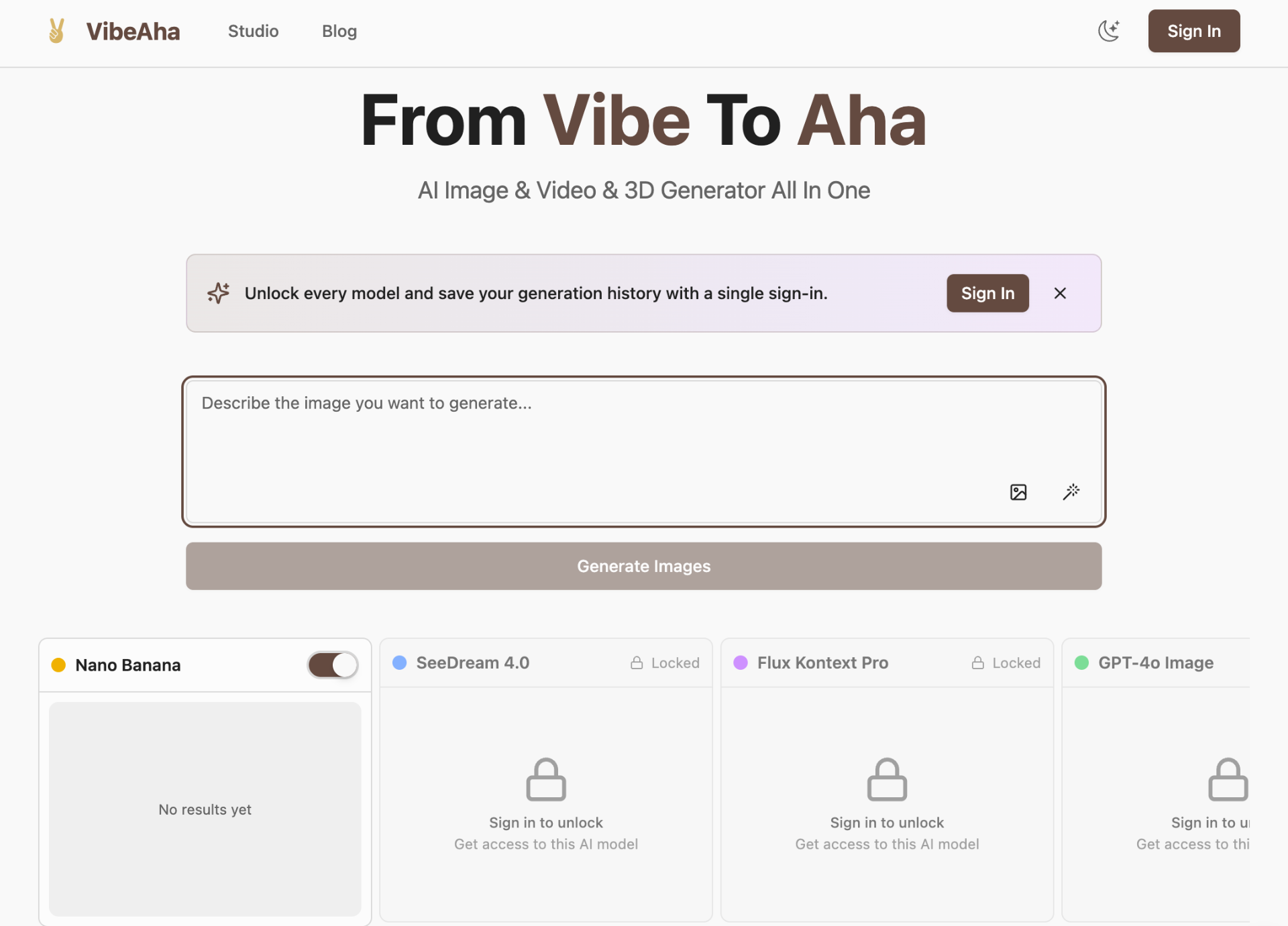The height and width of the screenshot is (926, 1288).
Task: Open the Blog page from navigation
Action: pyautogui.click(x=339, y=31)
